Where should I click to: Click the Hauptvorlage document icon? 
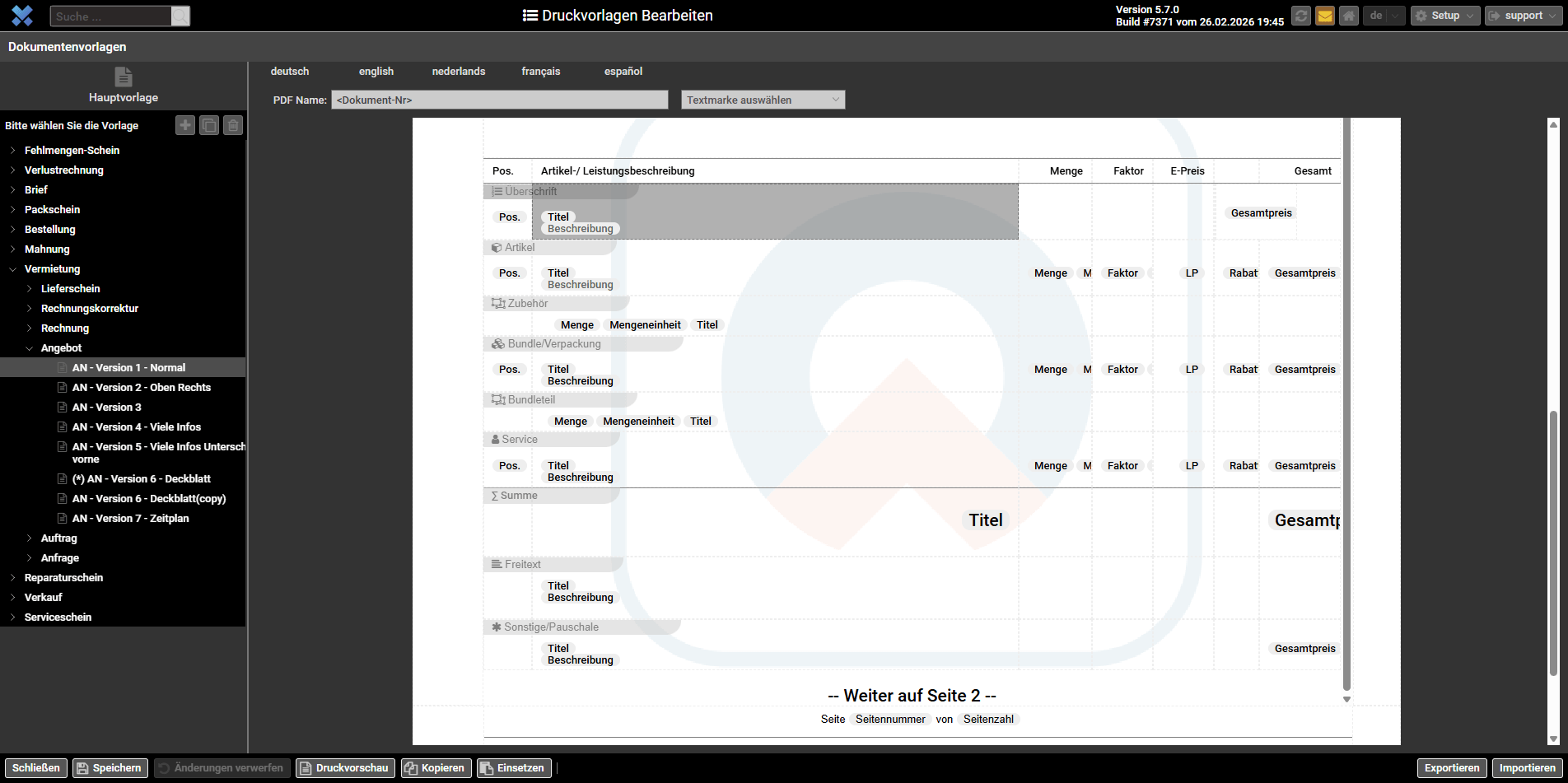124,77
